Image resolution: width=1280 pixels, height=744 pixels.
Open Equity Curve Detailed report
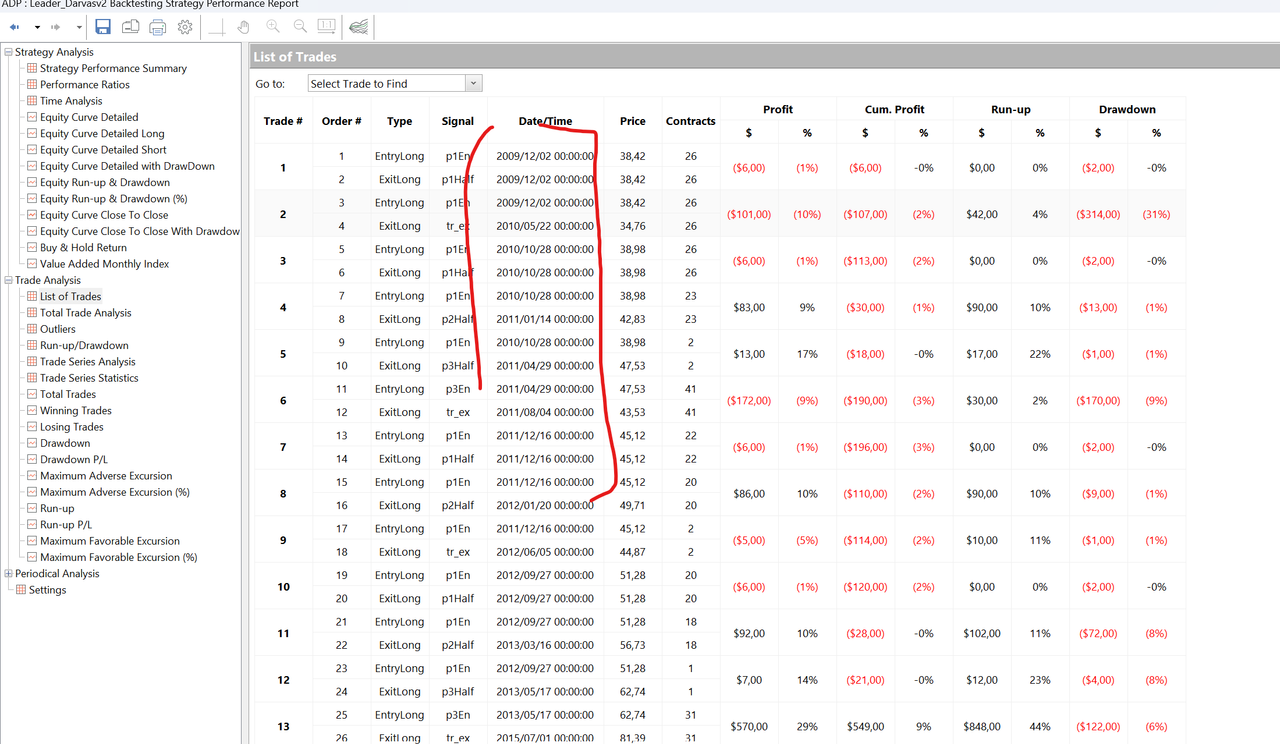(x=89, y=117)
